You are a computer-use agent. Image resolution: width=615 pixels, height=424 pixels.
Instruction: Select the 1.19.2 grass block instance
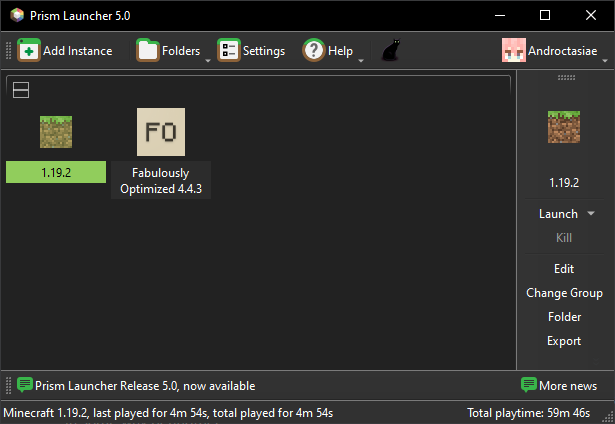pos(56,133)
